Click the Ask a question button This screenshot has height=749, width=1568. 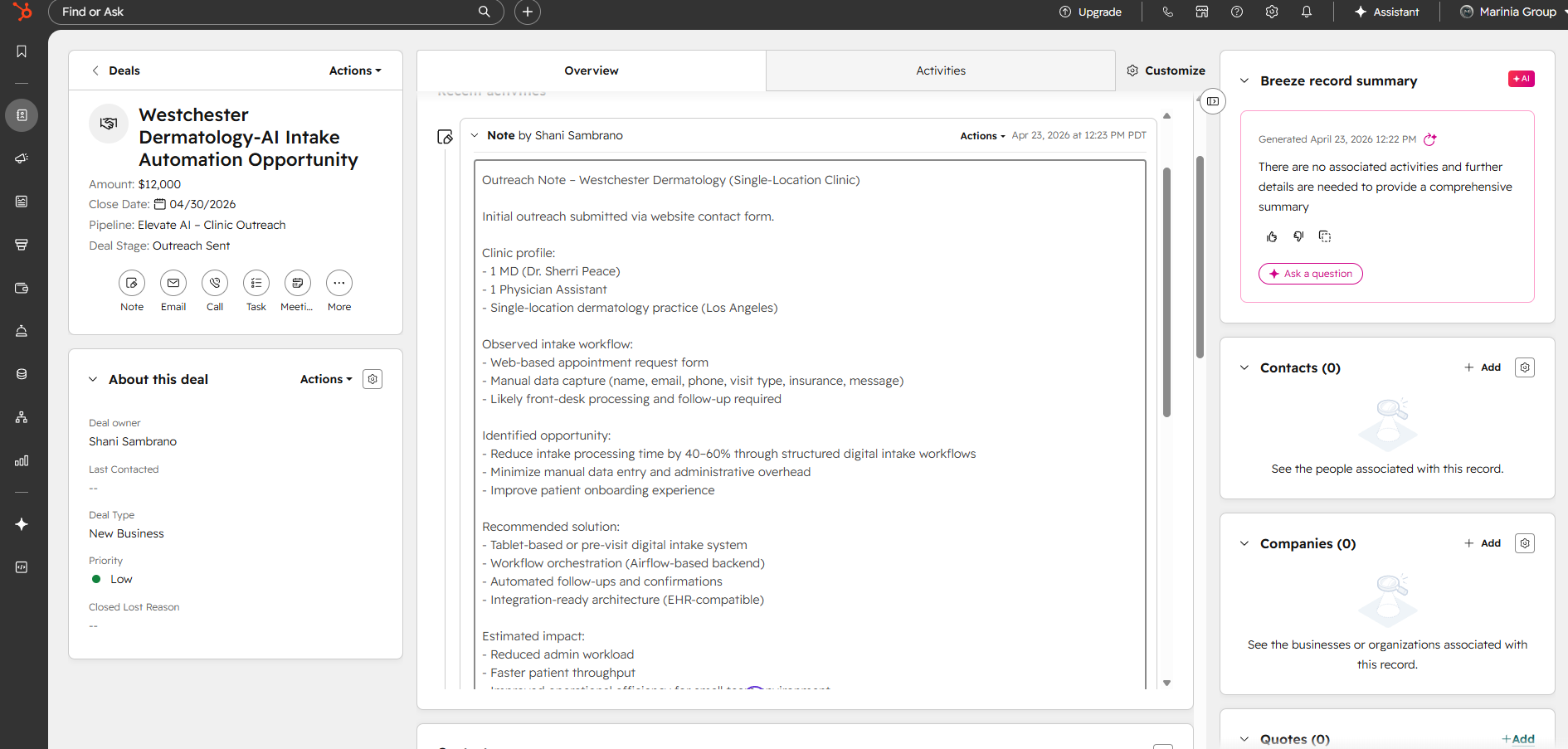click(x=1311, y=274)
